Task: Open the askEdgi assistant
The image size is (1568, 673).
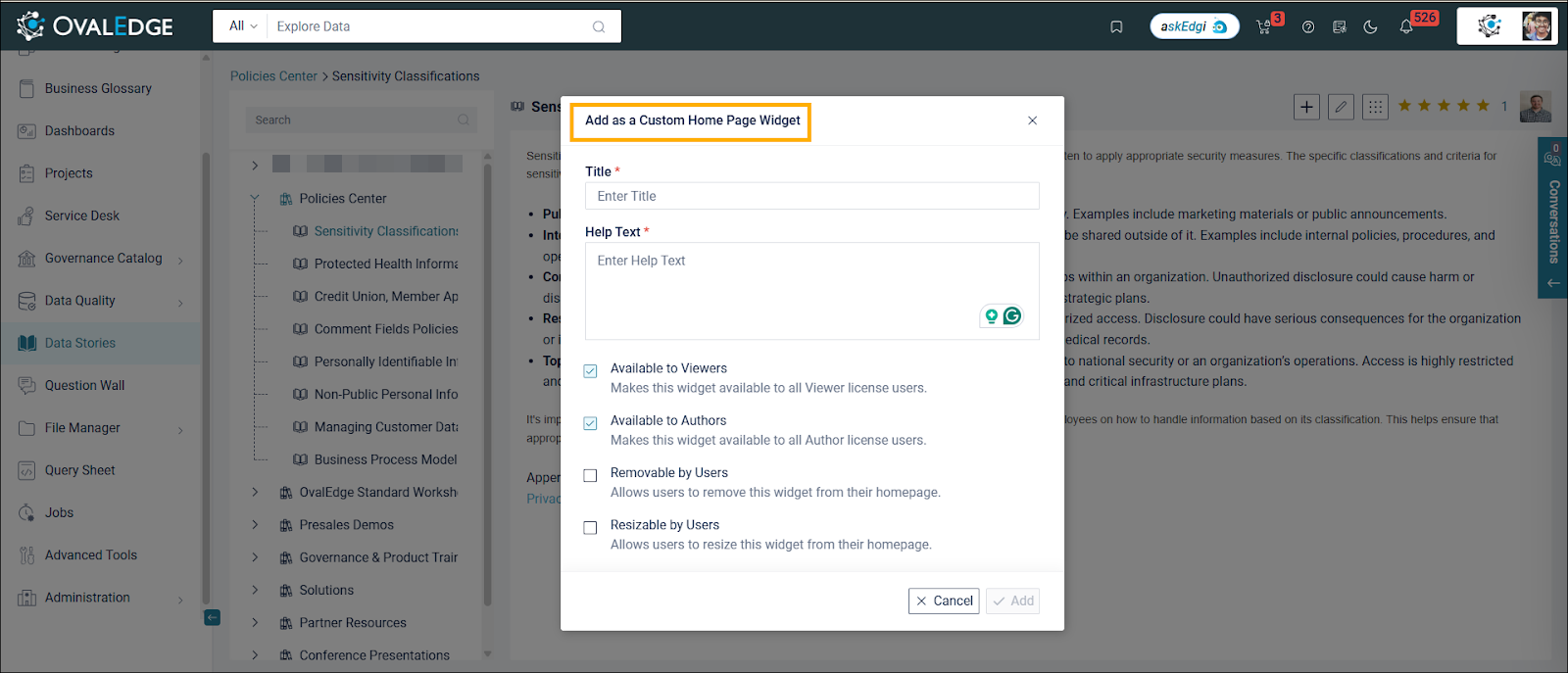Action: point(1194,26)
